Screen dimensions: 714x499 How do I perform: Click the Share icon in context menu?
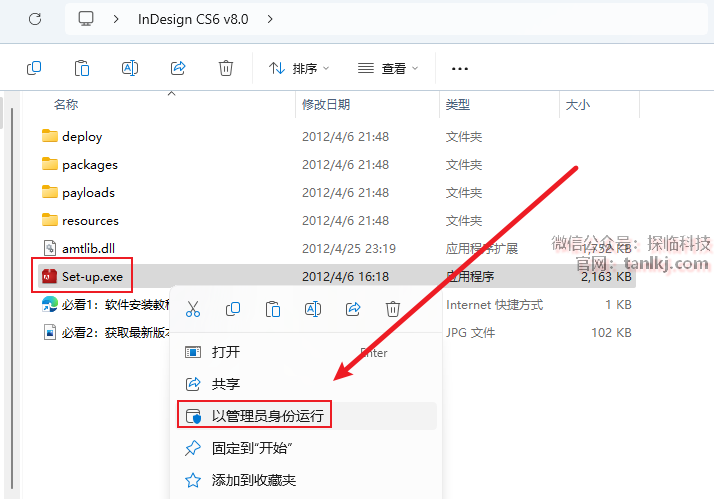coord(353,309)
